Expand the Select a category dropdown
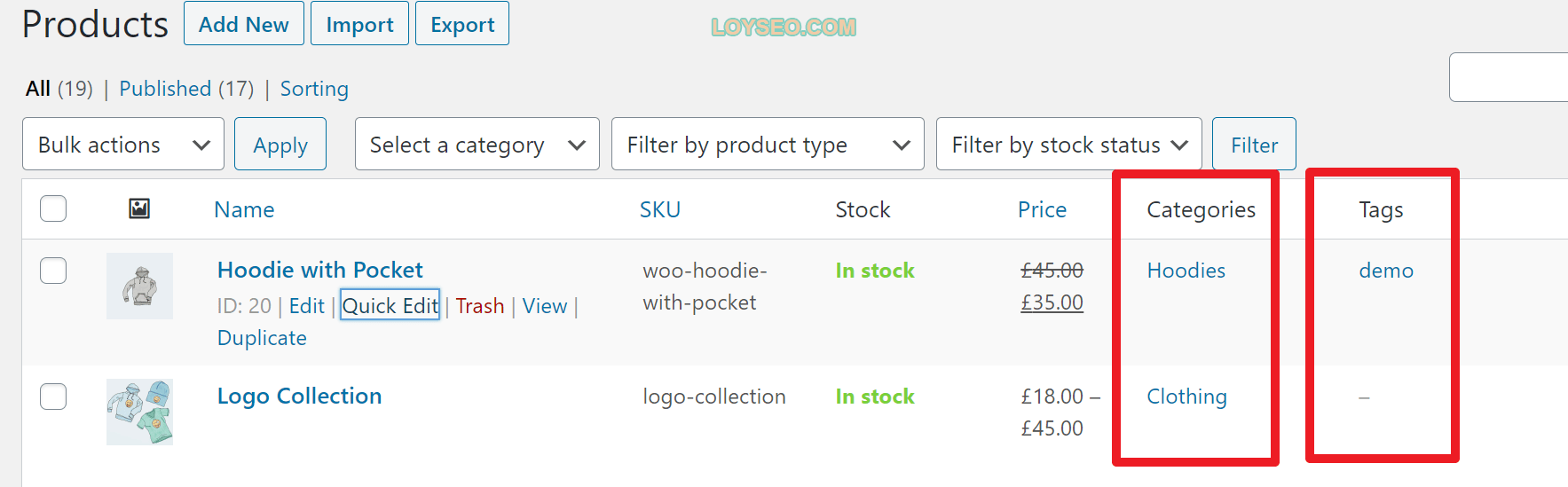This screenshot has height=487, width=1568. click(x=477, y=144)
